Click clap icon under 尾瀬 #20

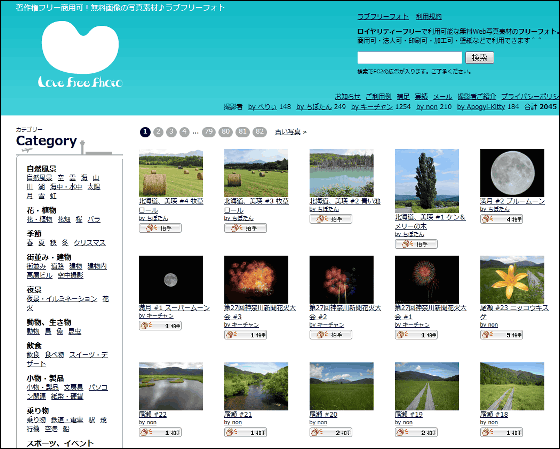pos(331,432)
